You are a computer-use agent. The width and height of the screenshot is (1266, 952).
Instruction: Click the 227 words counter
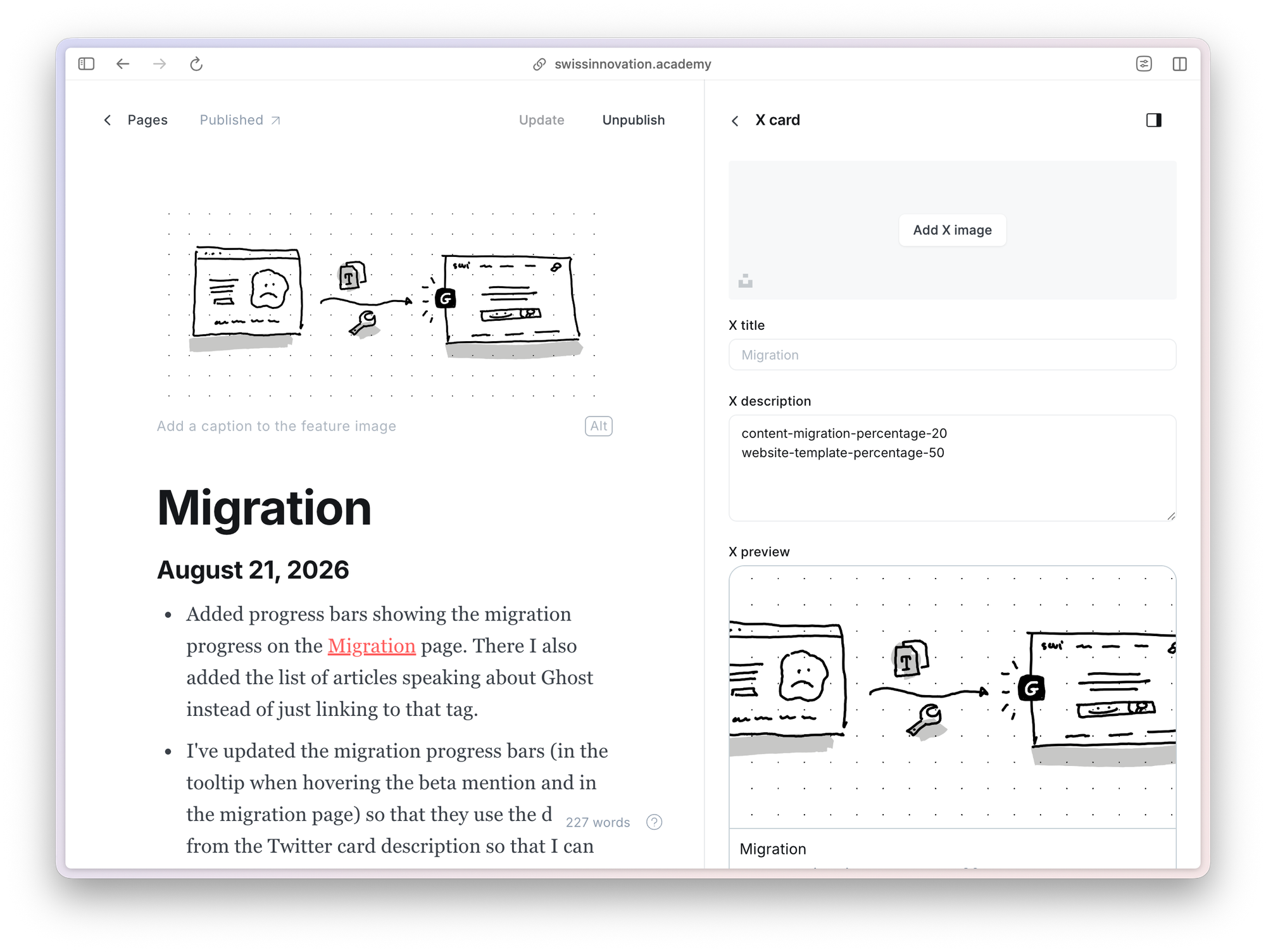598,822
